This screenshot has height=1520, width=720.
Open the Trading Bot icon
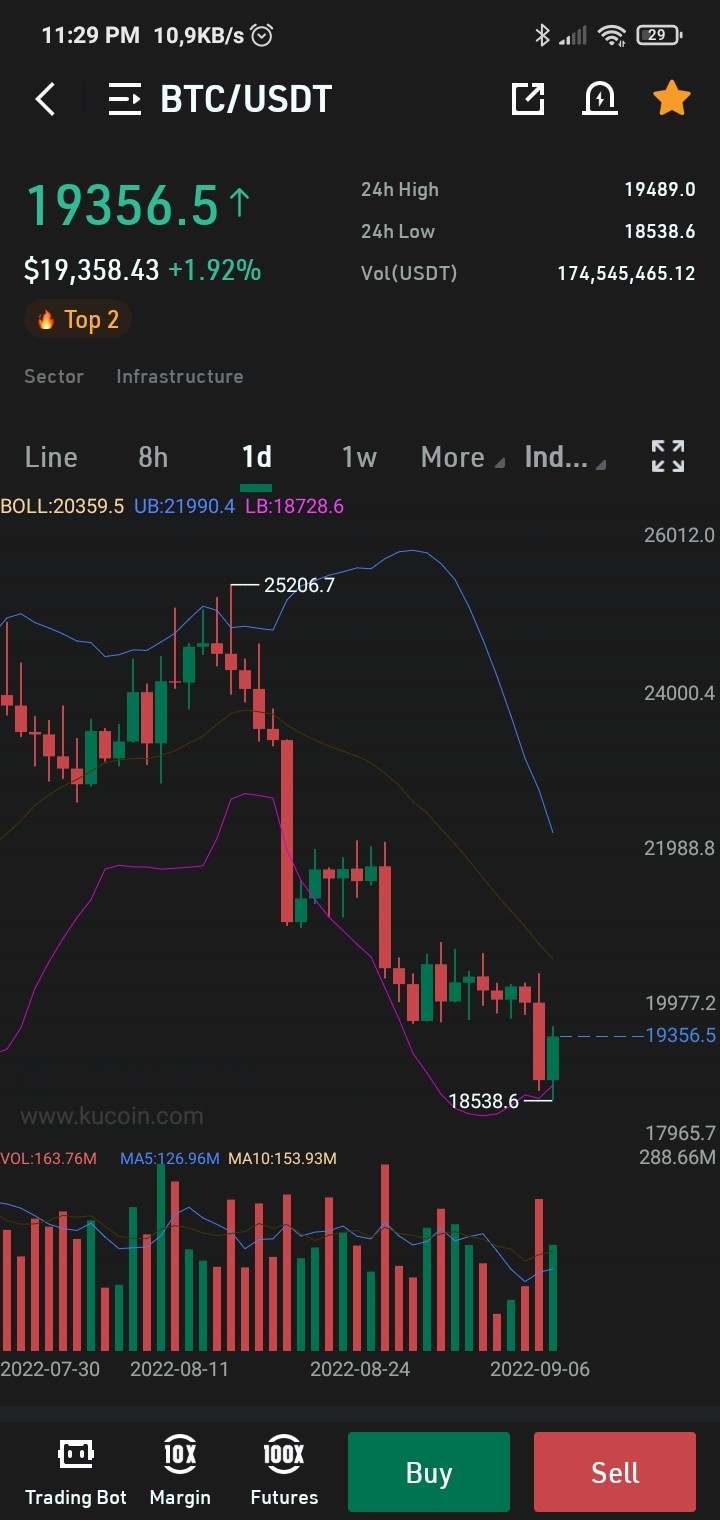point(76,1472)
